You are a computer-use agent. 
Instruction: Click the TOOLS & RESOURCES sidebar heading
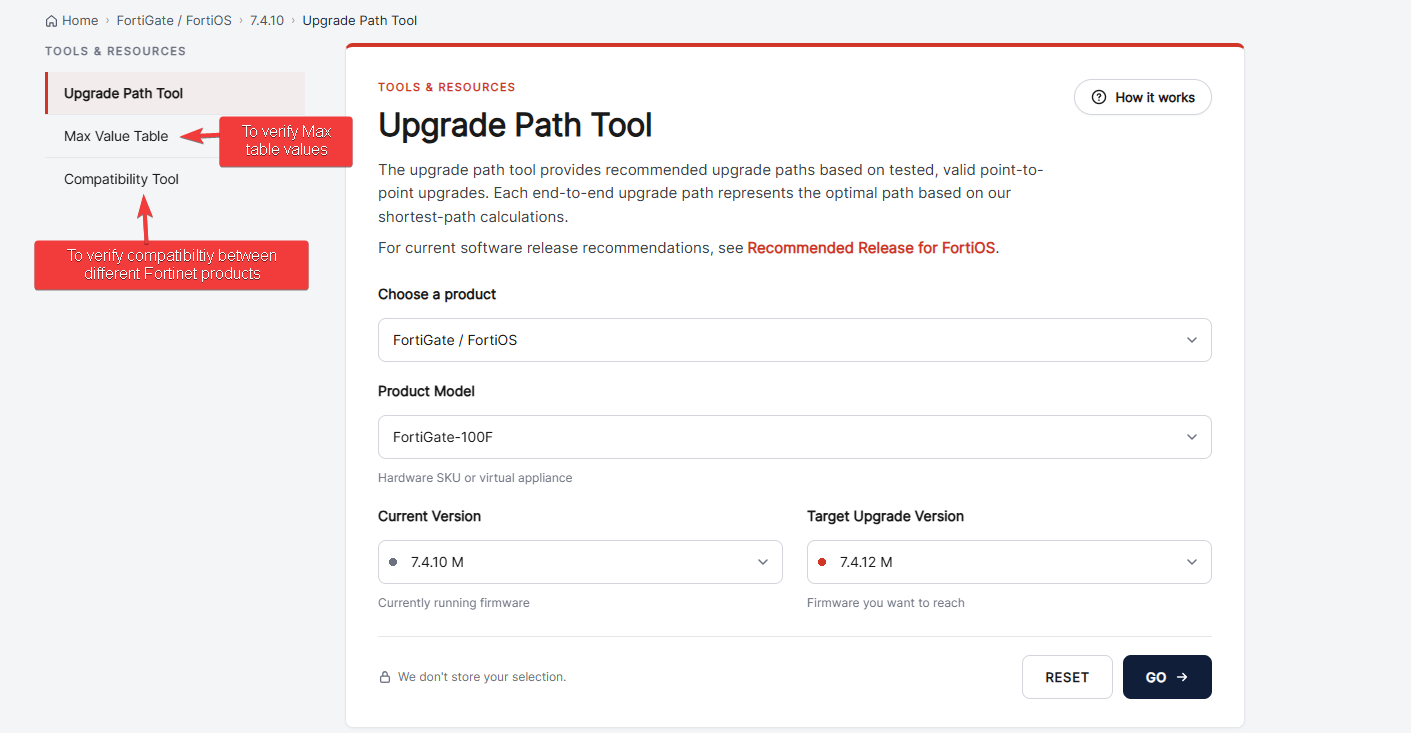tap(115, 51)
